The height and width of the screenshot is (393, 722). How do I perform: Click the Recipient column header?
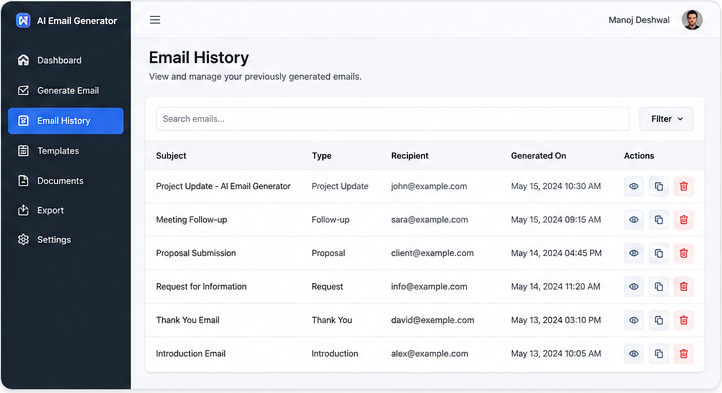410,156
